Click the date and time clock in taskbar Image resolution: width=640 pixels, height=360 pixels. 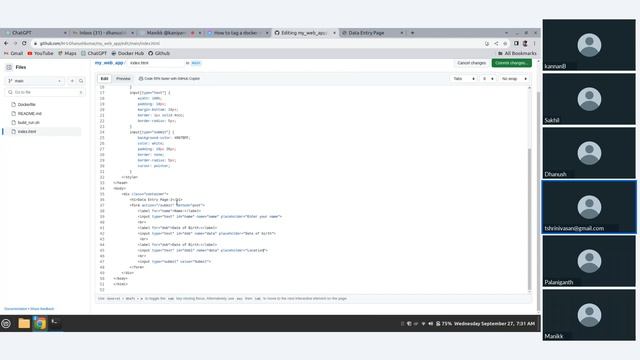(494, 324)
